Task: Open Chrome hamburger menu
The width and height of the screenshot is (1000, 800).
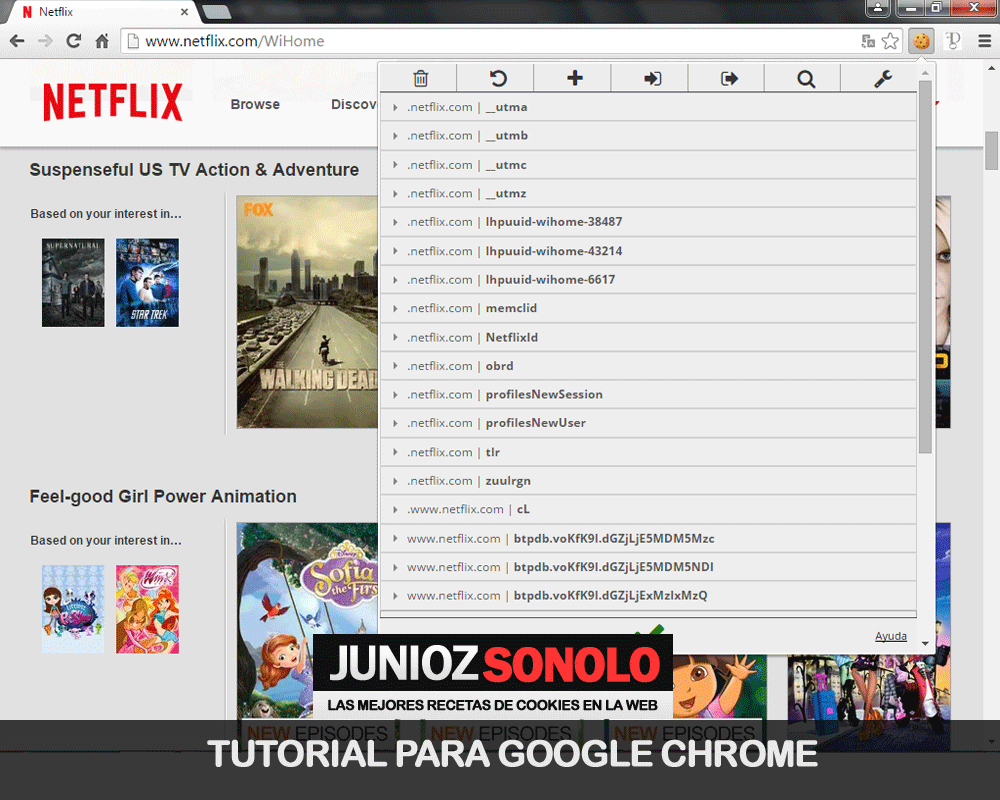Action: (x=984, y=41)
